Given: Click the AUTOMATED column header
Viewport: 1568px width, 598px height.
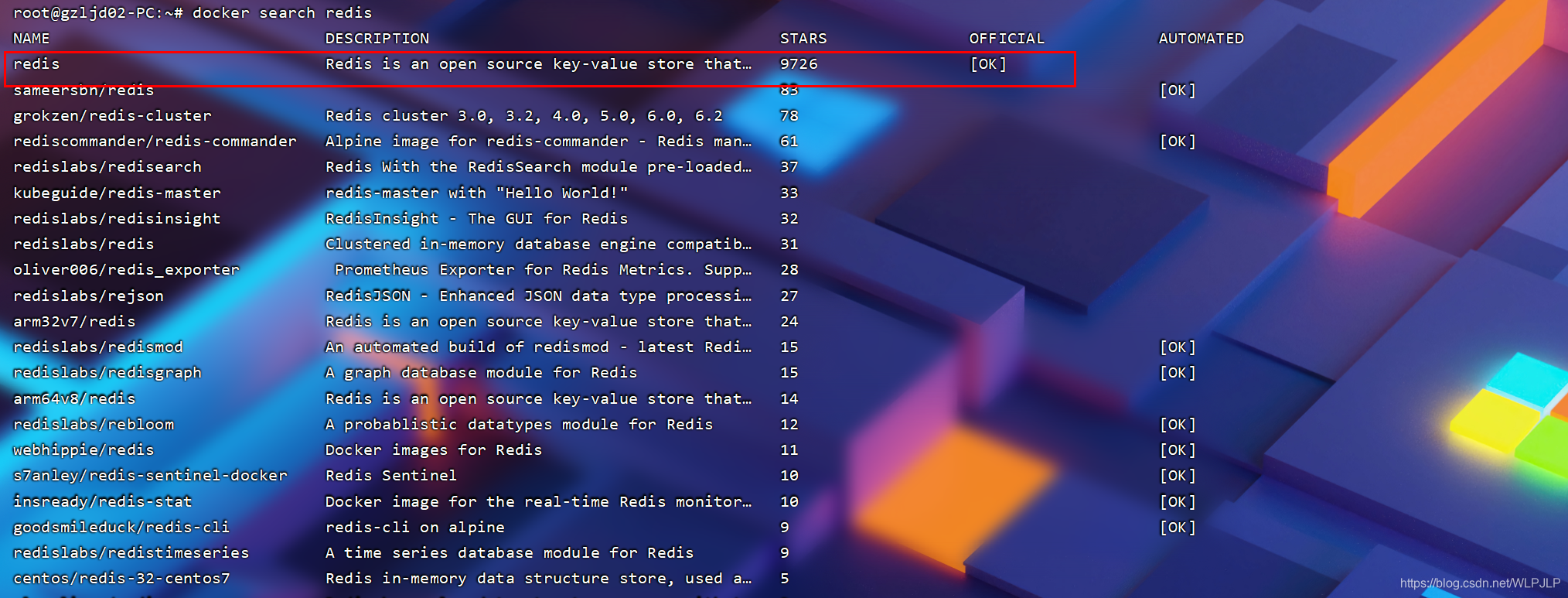Looking at the screenshot, I should [1202, 39].
